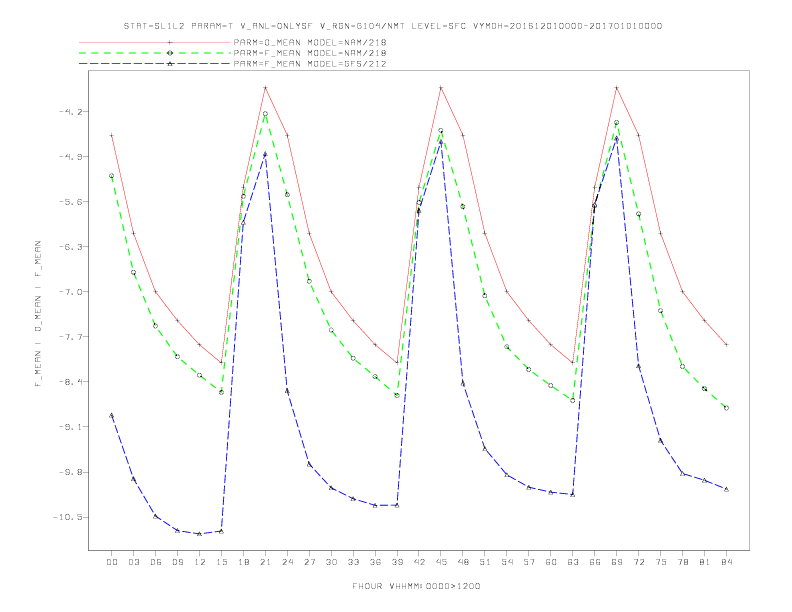The height and width of the screenshot is (612, 792).
Task: Click x-axis forecast hour label 42
Action: (x=419, y=562)
